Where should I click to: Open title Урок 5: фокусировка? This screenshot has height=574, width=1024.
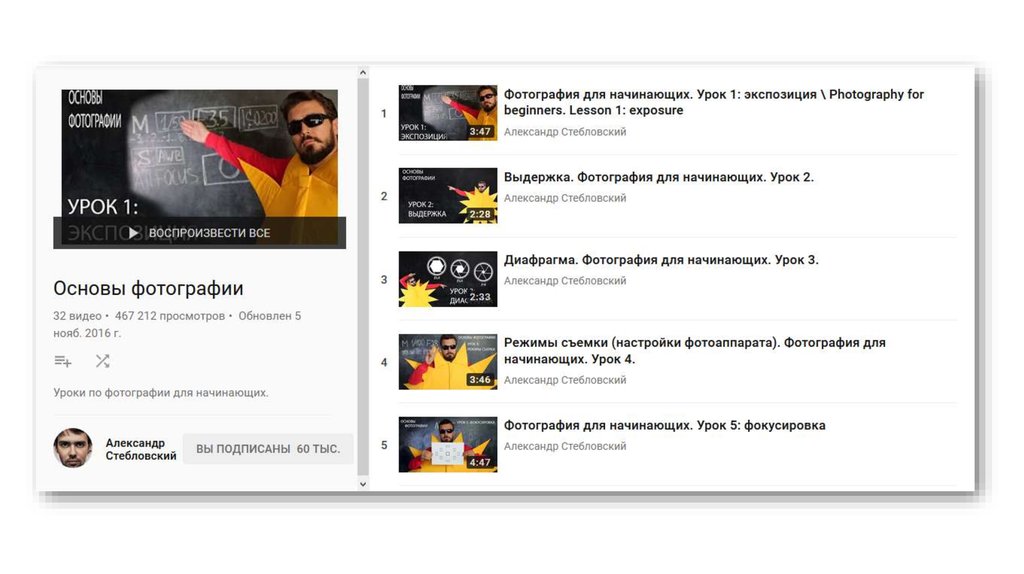click(664, 425)
